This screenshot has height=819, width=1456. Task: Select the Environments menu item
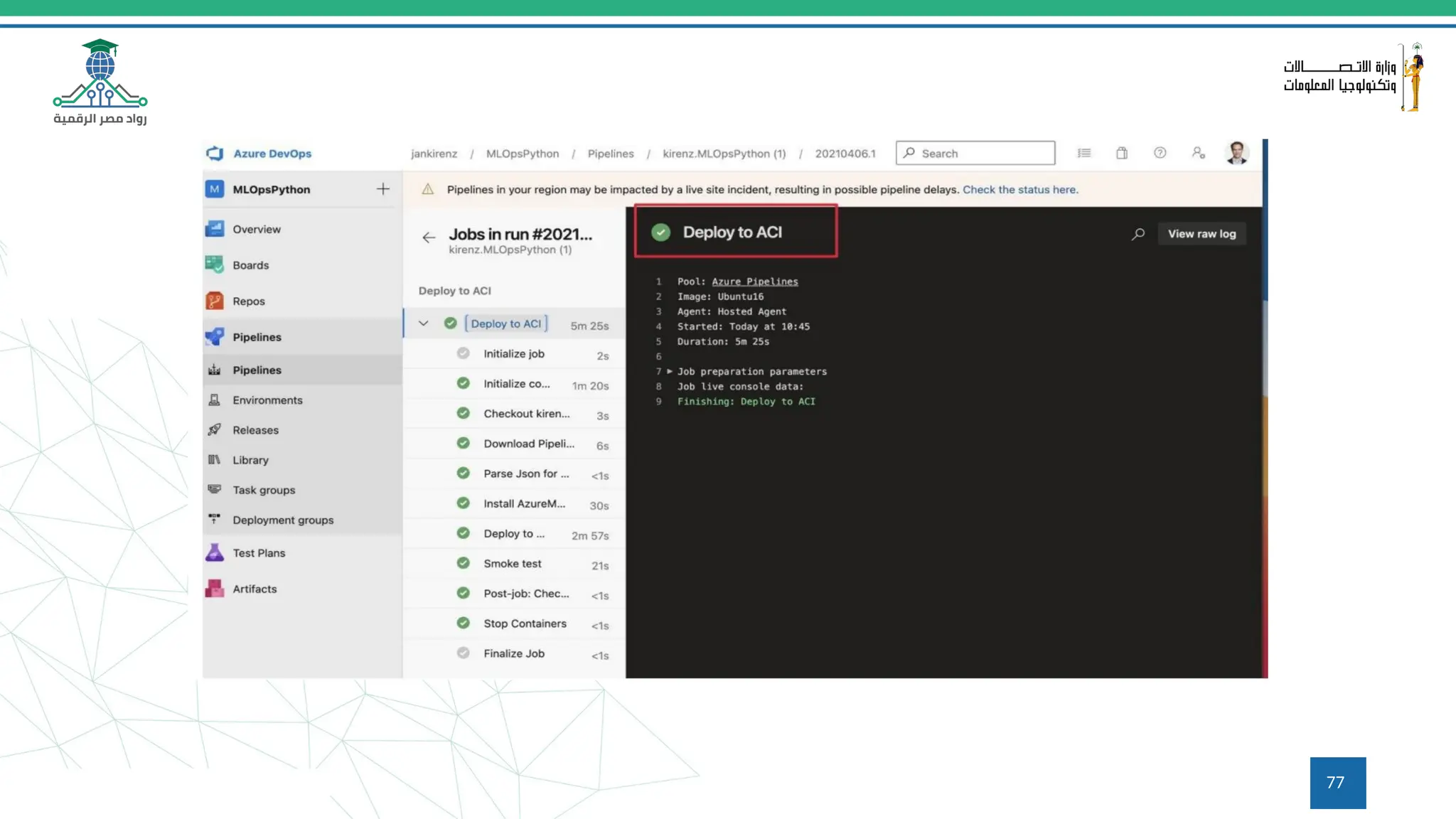click(x=267, y=400)
